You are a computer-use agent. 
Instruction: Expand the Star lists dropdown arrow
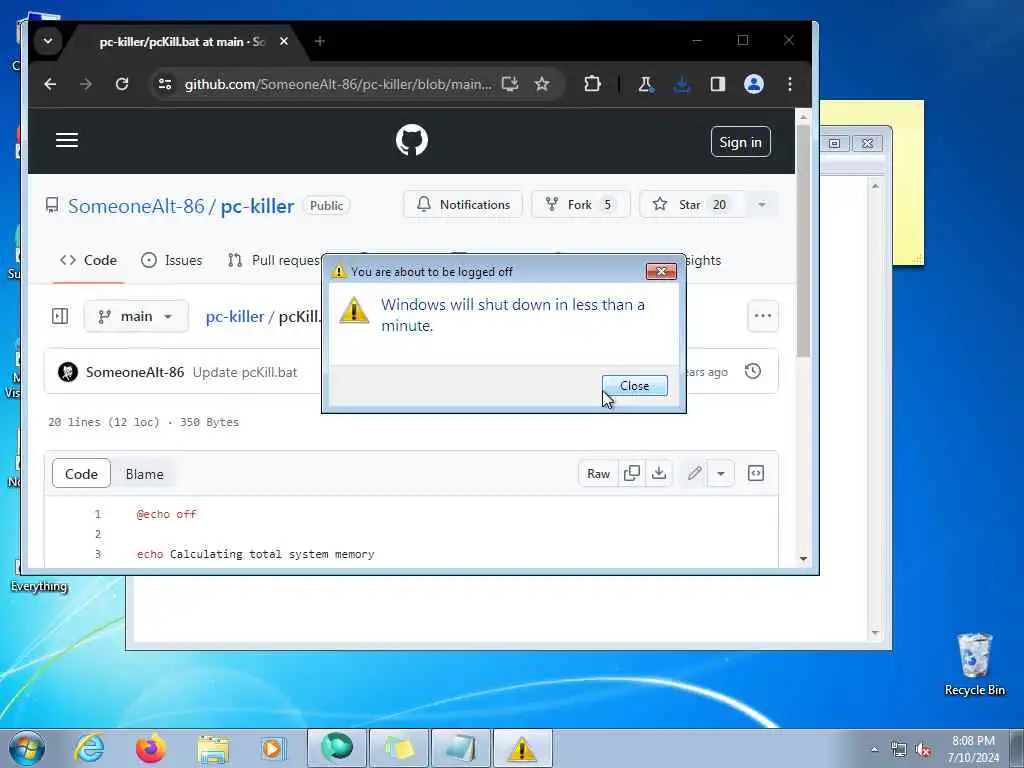[761, 204]
